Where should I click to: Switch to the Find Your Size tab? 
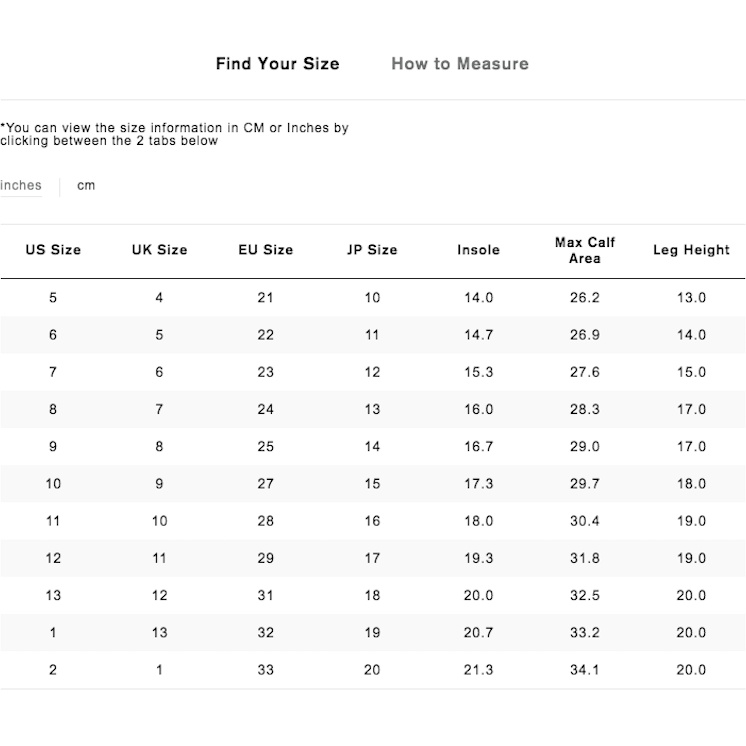click(277, 64)
